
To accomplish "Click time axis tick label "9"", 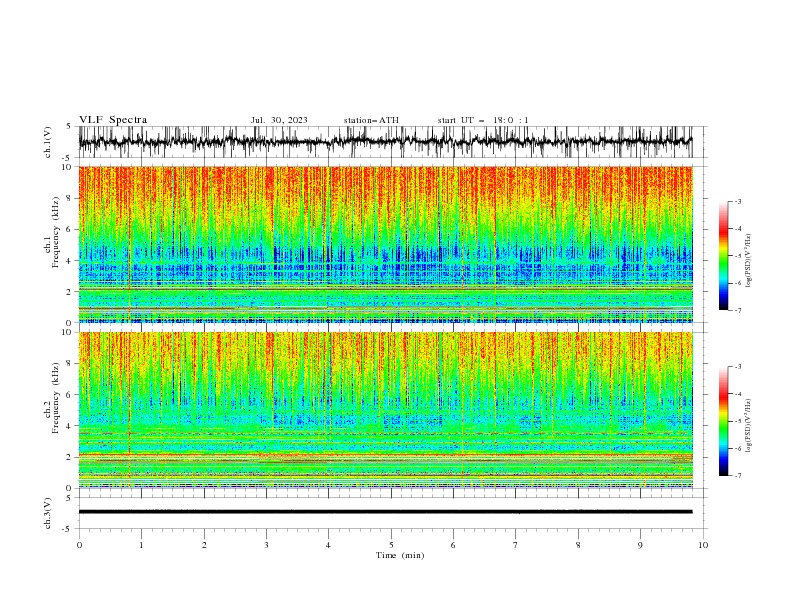I will [x=640, y=545].
